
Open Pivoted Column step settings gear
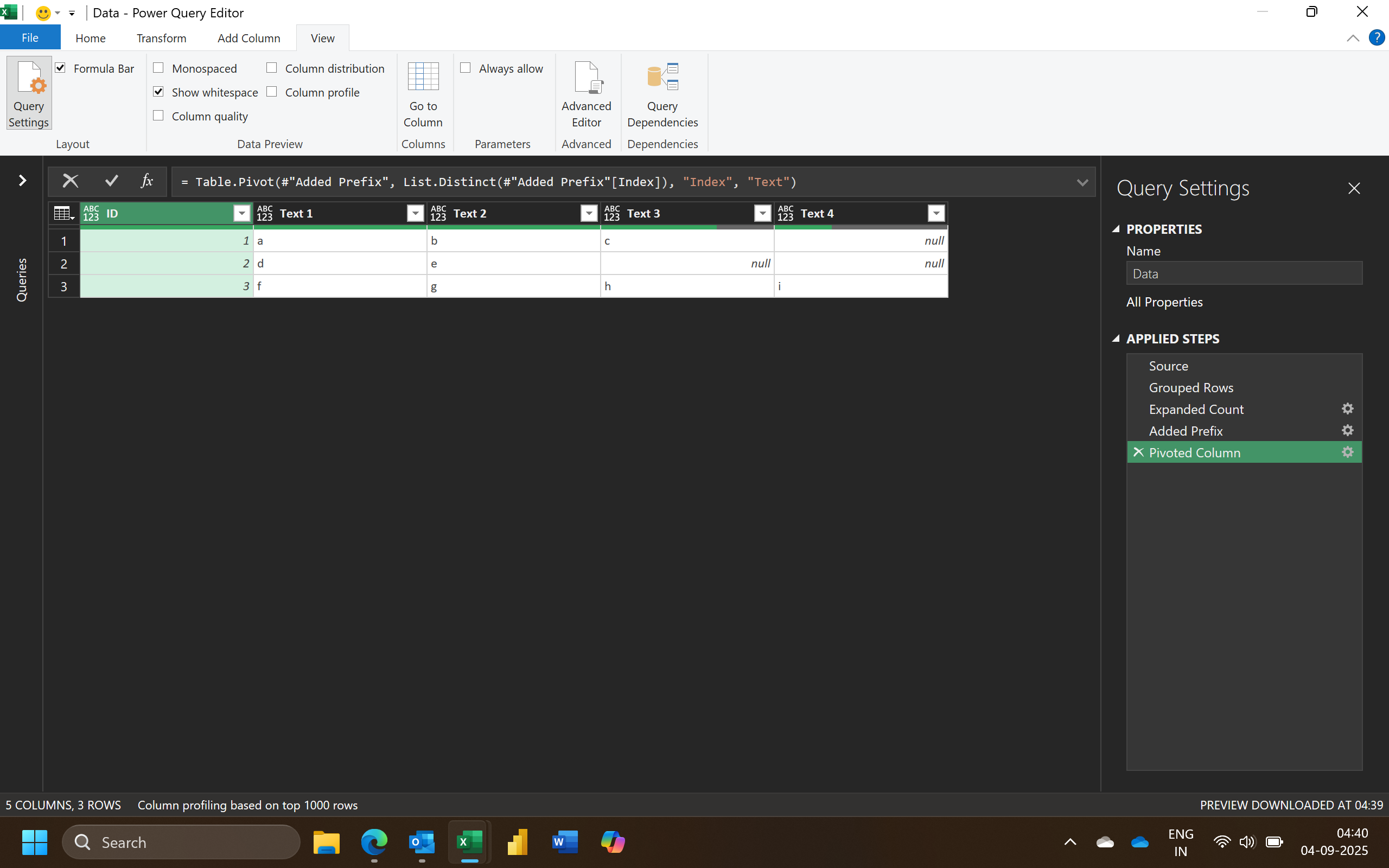pyautogui.click(x=1347, y=452)
